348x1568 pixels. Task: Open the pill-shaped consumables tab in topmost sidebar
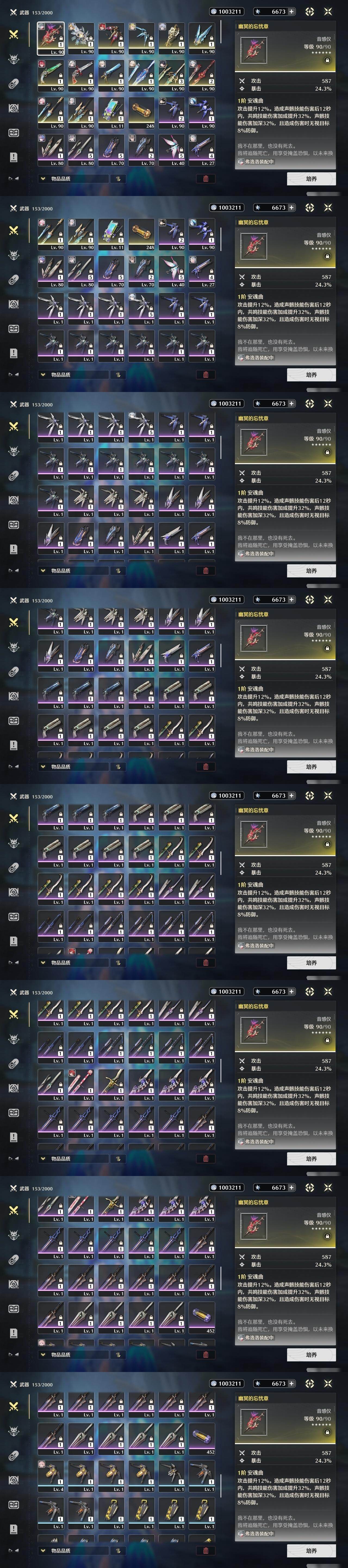click(13, 83)
